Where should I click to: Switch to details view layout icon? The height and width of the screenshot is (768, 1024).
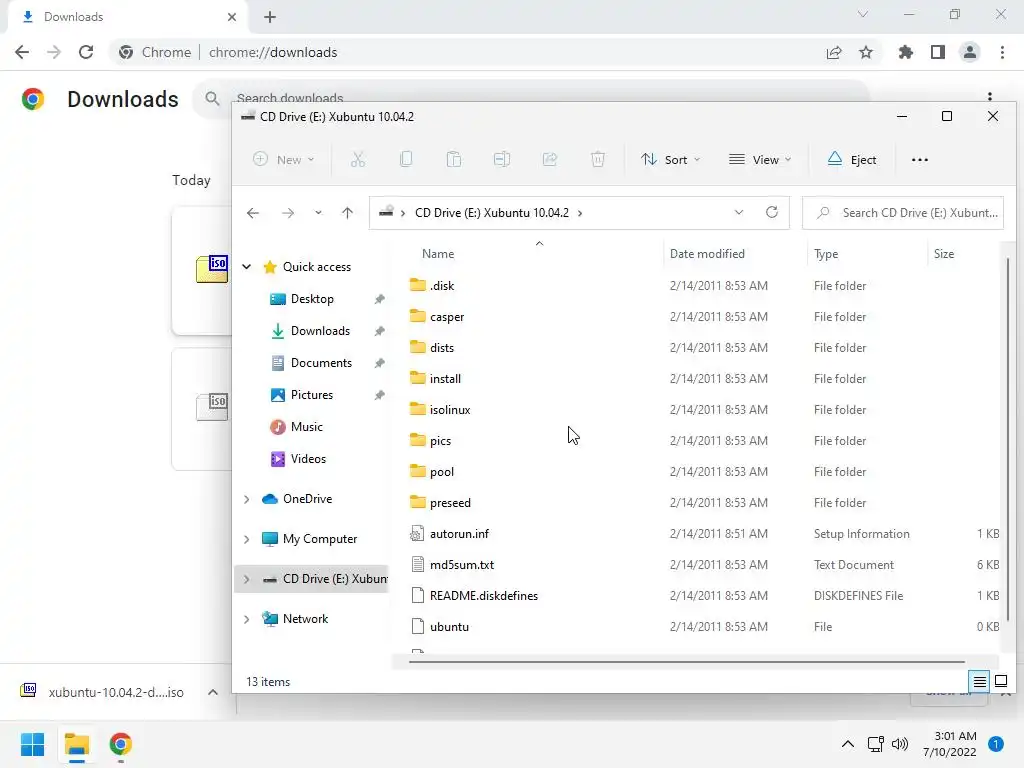(980, 682)
